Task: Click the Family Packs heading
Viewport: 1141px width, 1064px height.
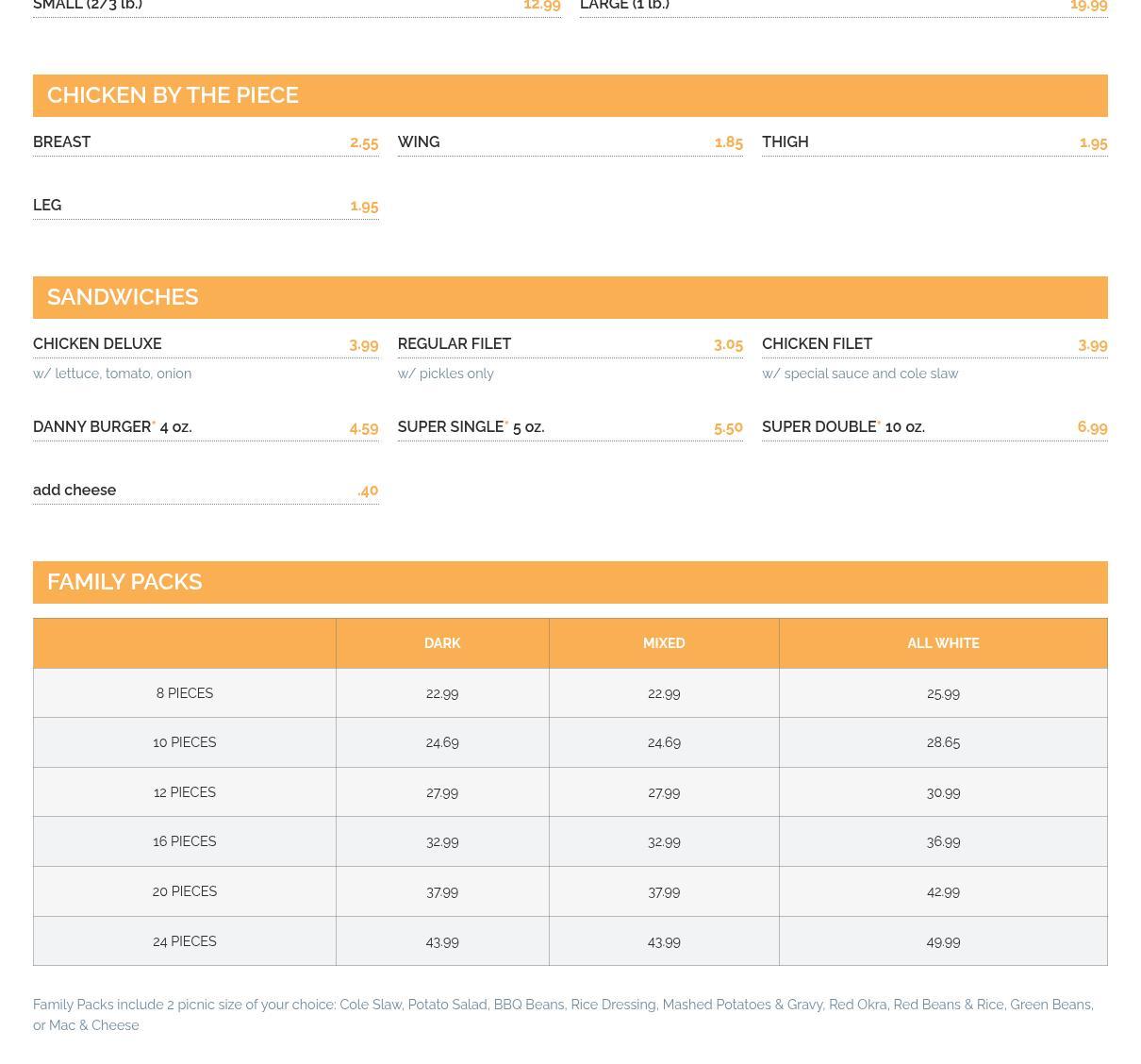Action: point(124,582)
